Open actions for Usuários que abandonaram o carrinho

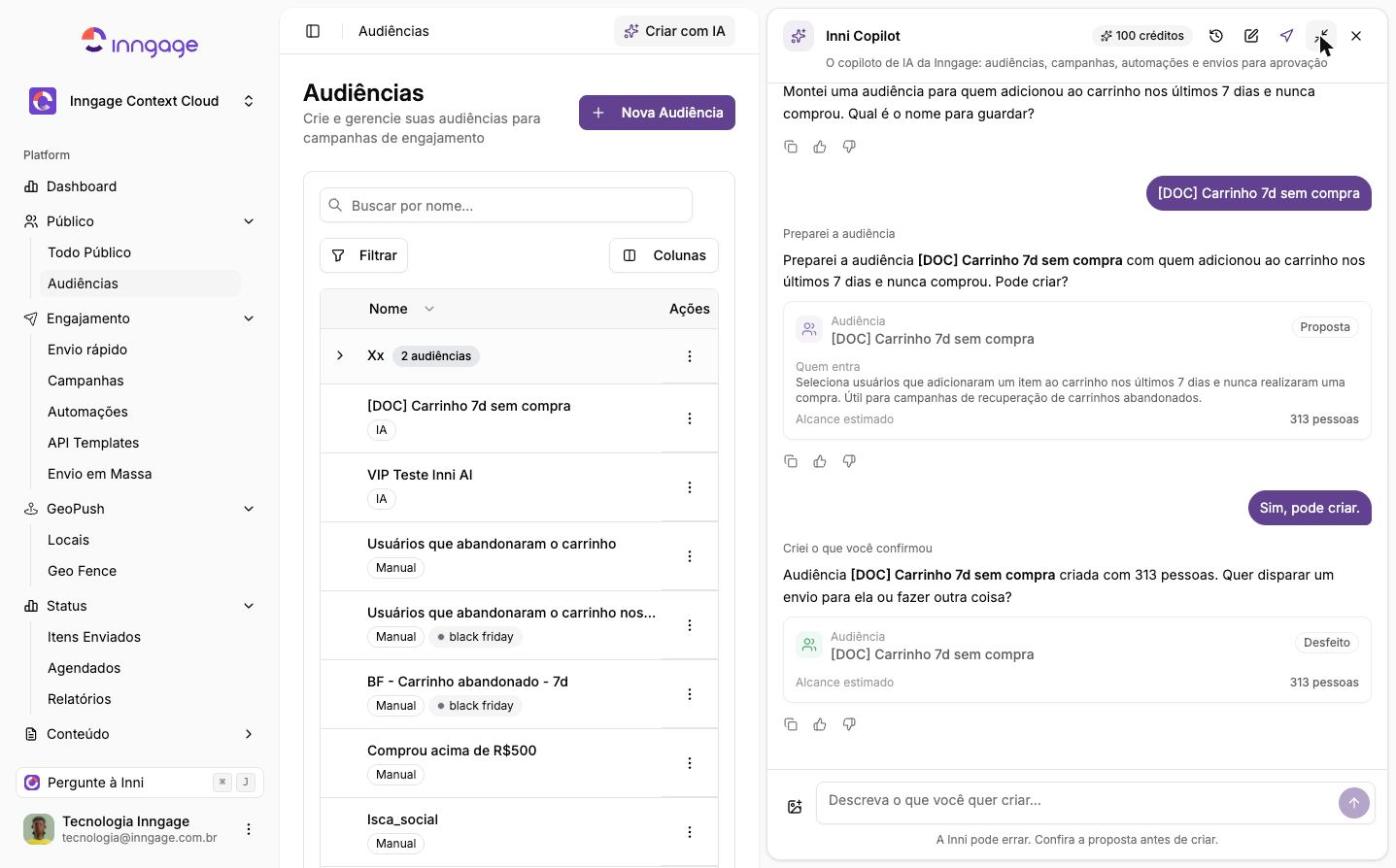(x=689, y=556)
